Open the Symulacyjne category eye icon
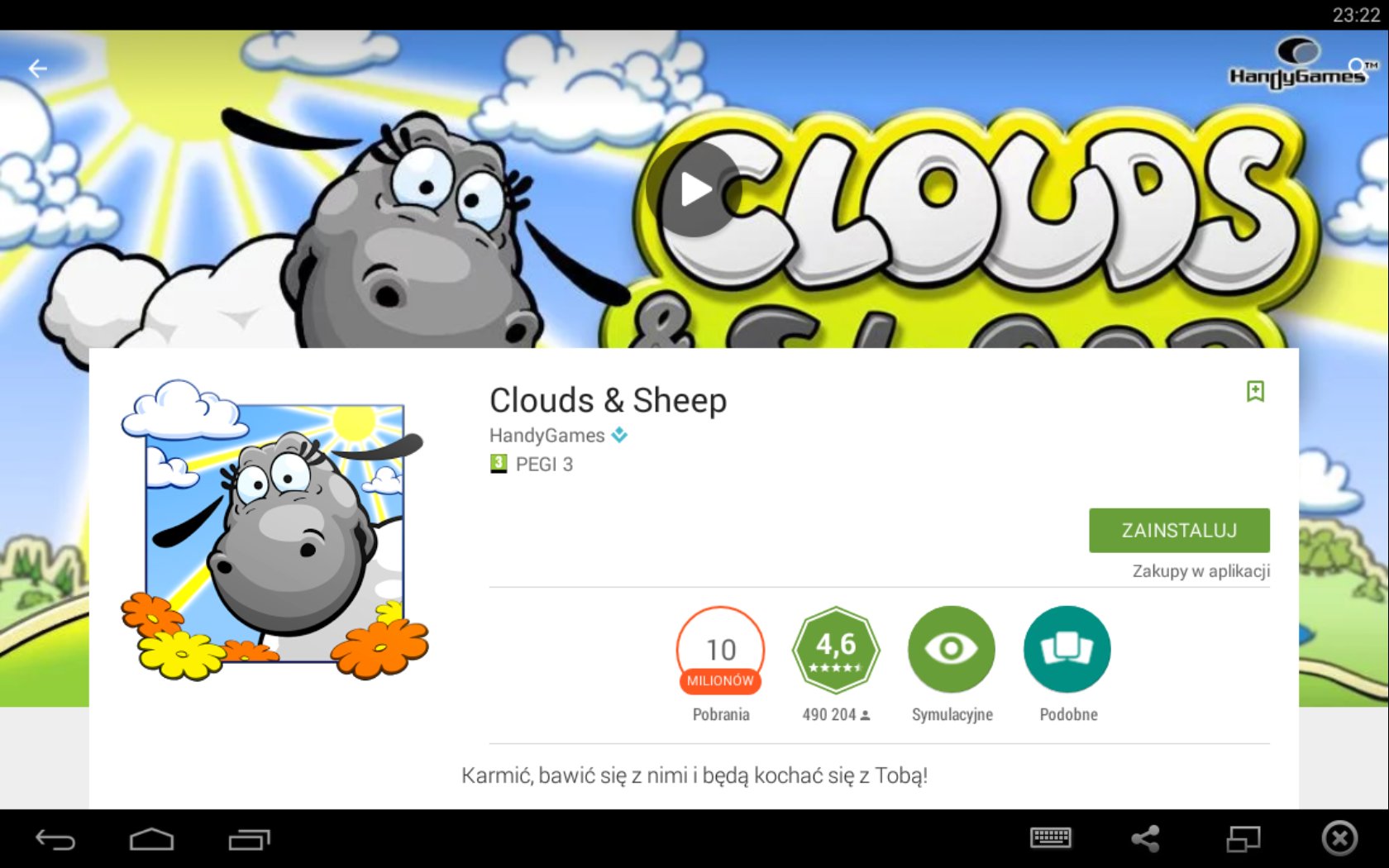 pyautogui.click(x=952, y=650)
